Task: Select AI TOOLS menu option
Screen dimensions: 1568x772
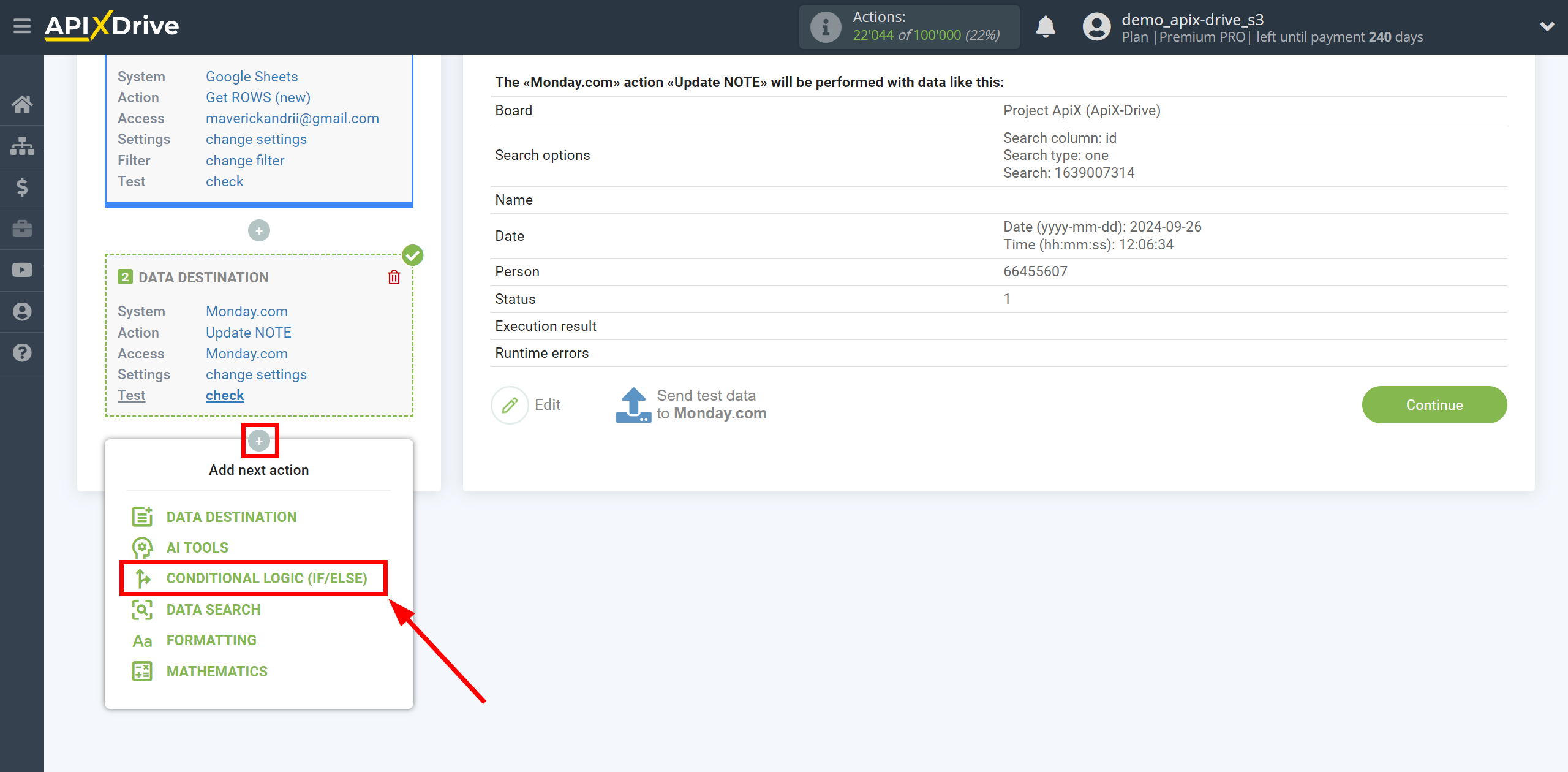Action: 197,548
